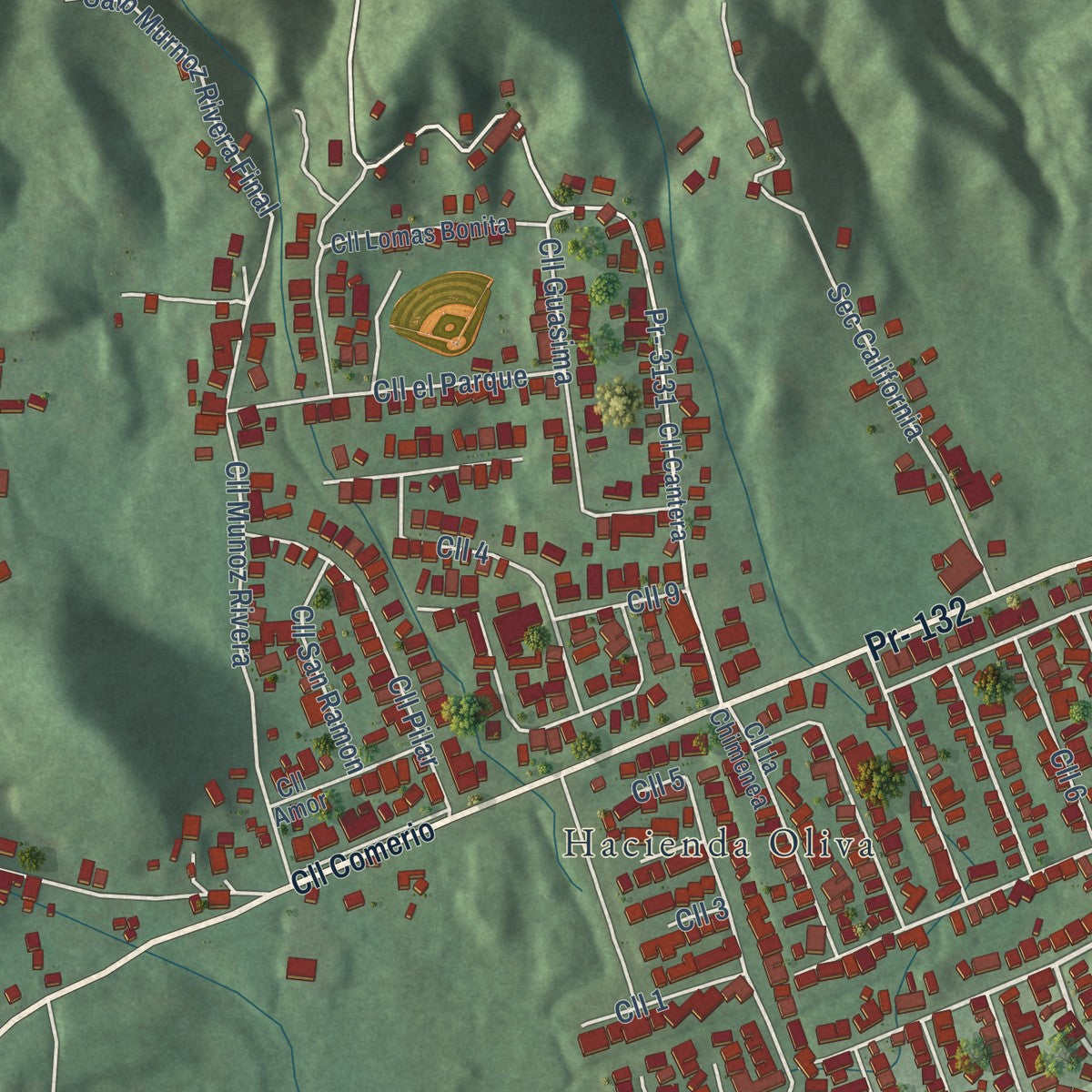Viewport: 1092px width, 1092px height.
Task: Click the 'Cll Pilar' street label
Action: coord(414,722)
